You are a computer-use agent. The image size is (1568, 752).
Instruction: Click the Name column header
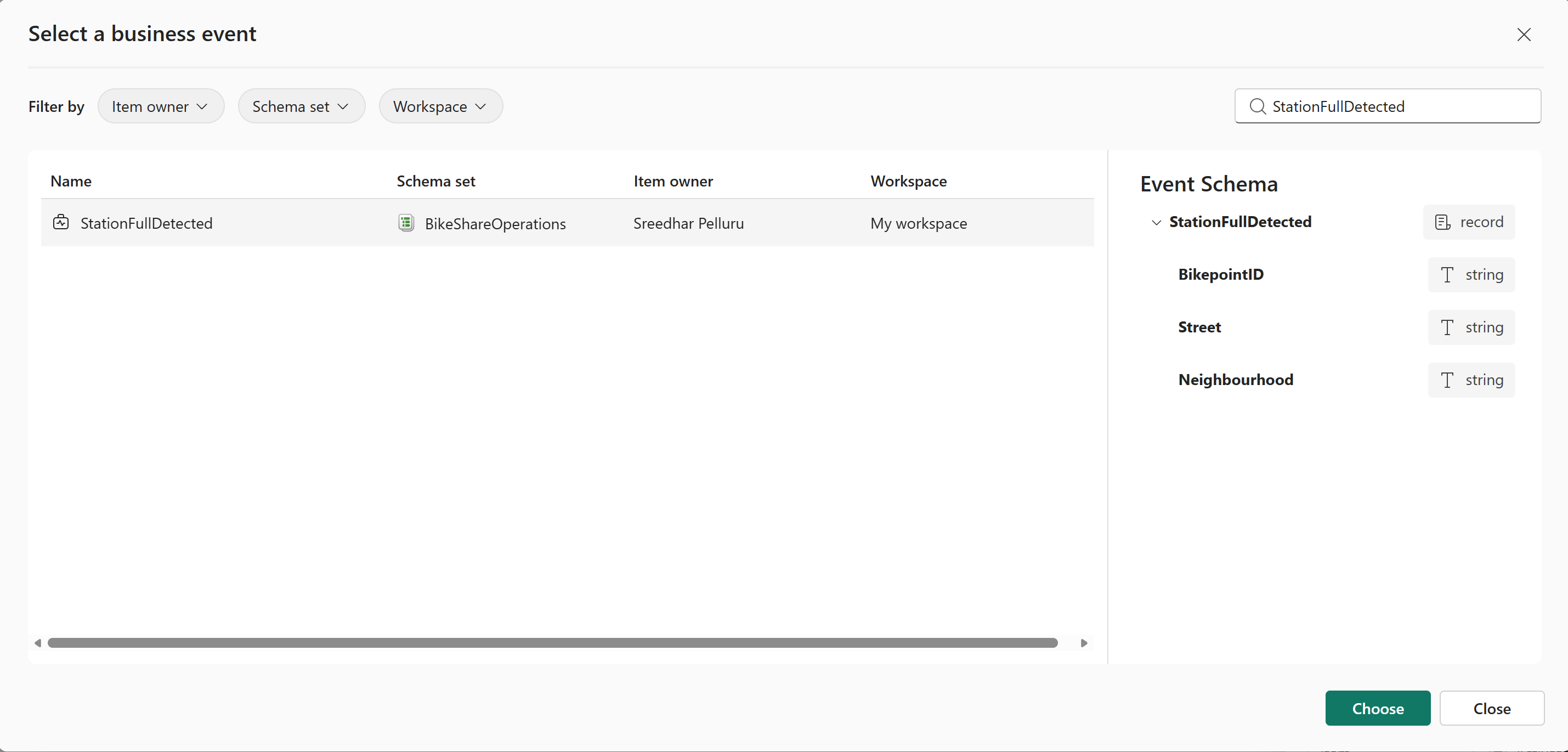click(71, 181)
